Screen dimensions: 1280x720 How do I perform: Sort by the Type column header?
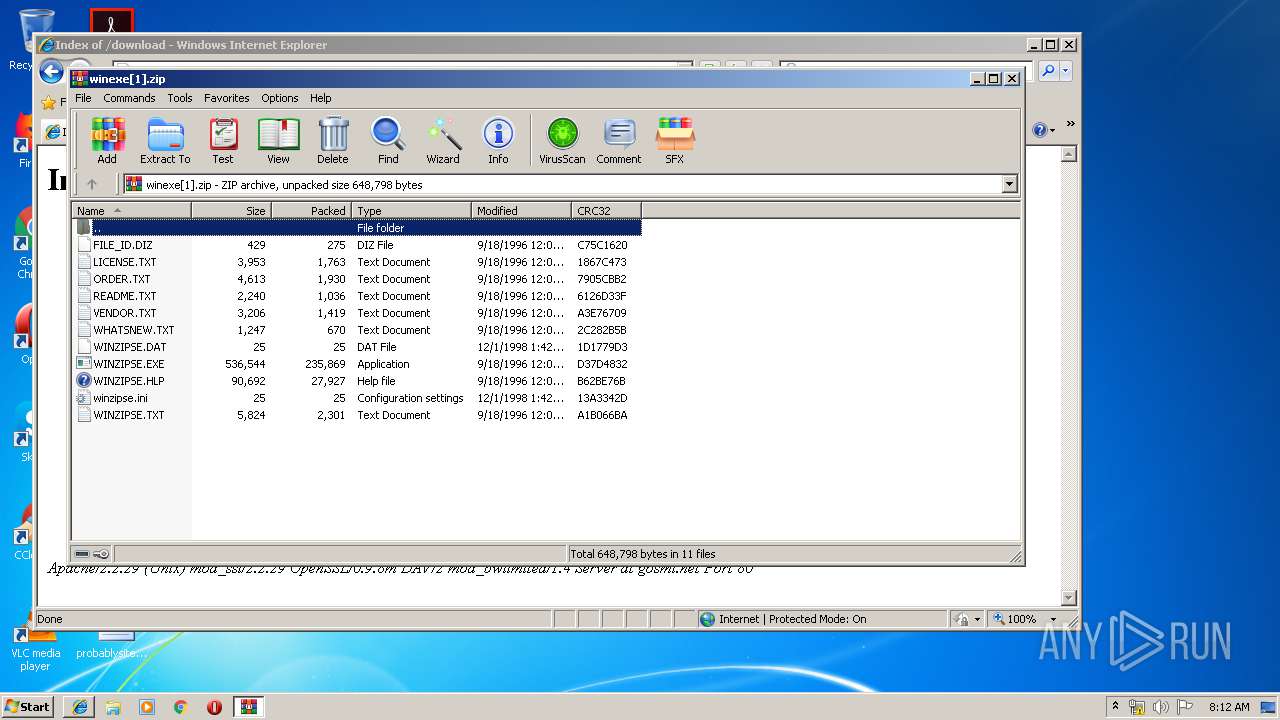[411, 211]
